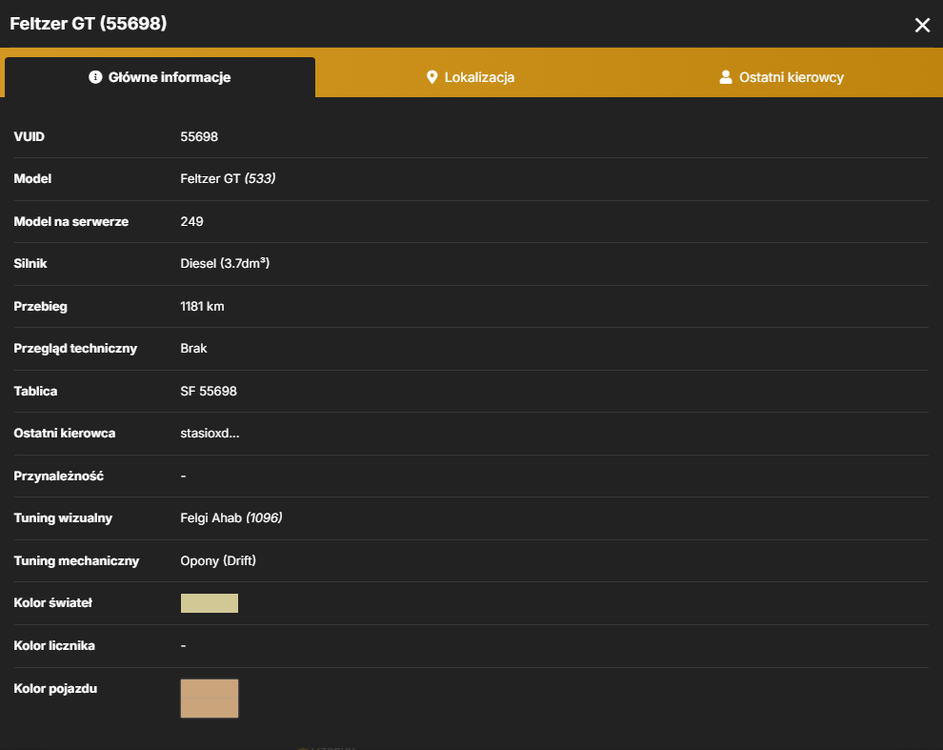Click the Felgi Ahab (1096) tuning entry
943x750 pixels.
[x=232, y=518]
